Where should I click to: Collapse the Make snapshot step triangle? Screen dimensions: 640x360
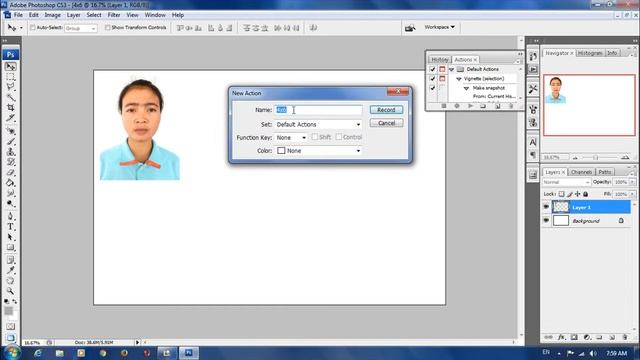(x=466, y=88)
